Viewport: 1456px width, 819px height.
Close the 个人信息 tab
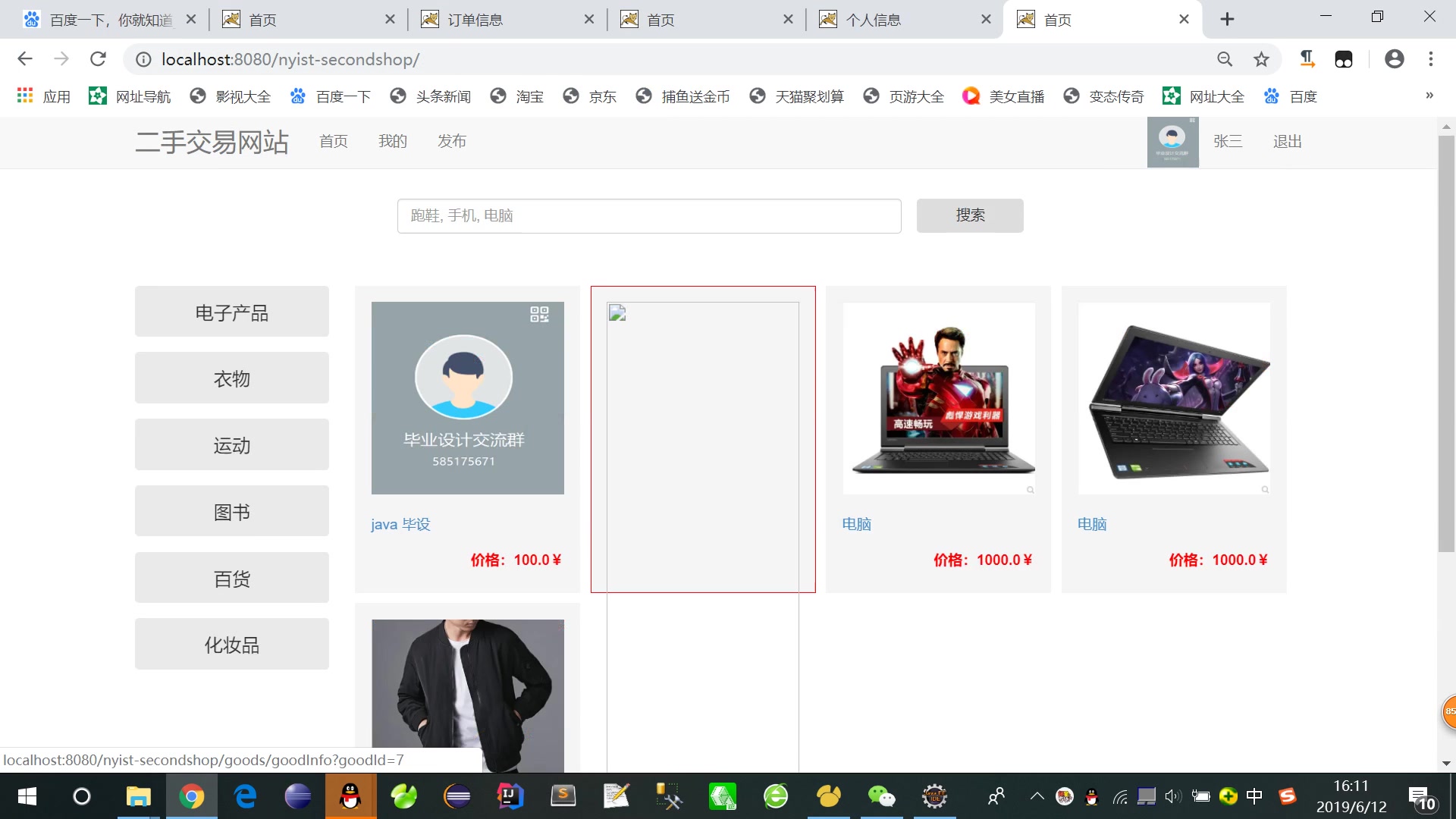click(986, 20)
